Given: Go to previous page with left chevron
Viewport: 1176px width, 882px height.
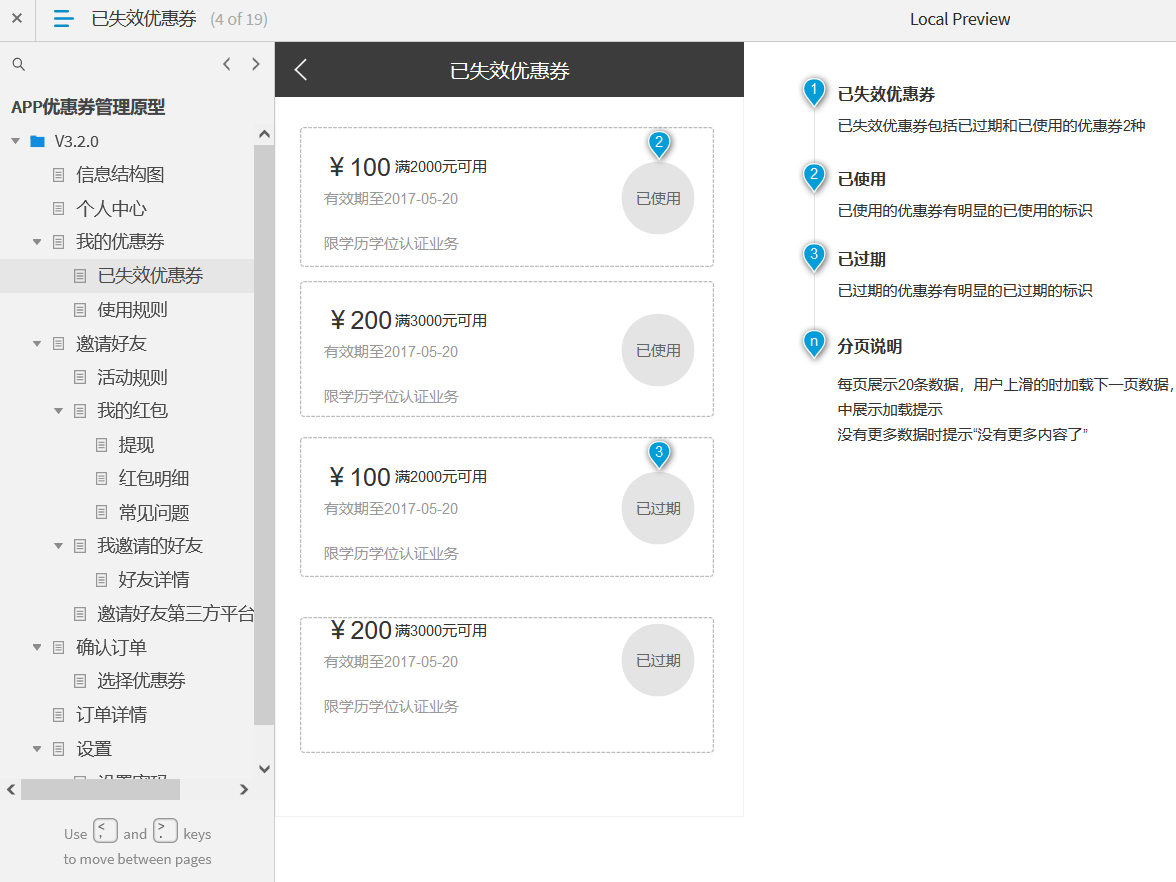Looking at the screenshot, I should click(226, 64).
